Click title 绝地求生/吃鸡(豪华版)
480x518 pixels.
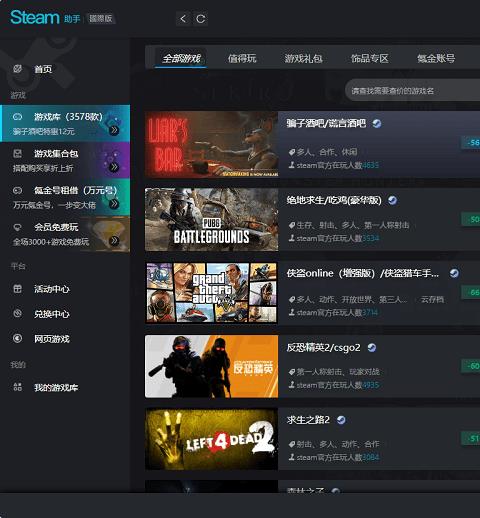pyautogui.click(x=334, y=200)
